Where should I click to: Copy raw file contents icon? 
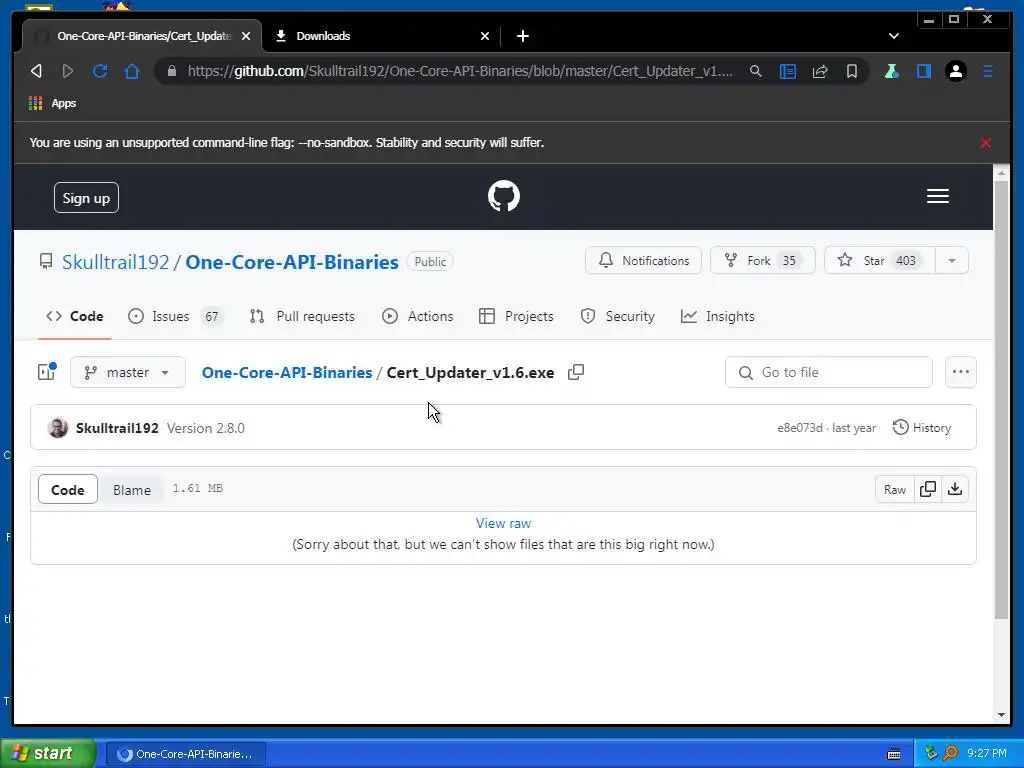pyautogui.click(x=928, y=489)
